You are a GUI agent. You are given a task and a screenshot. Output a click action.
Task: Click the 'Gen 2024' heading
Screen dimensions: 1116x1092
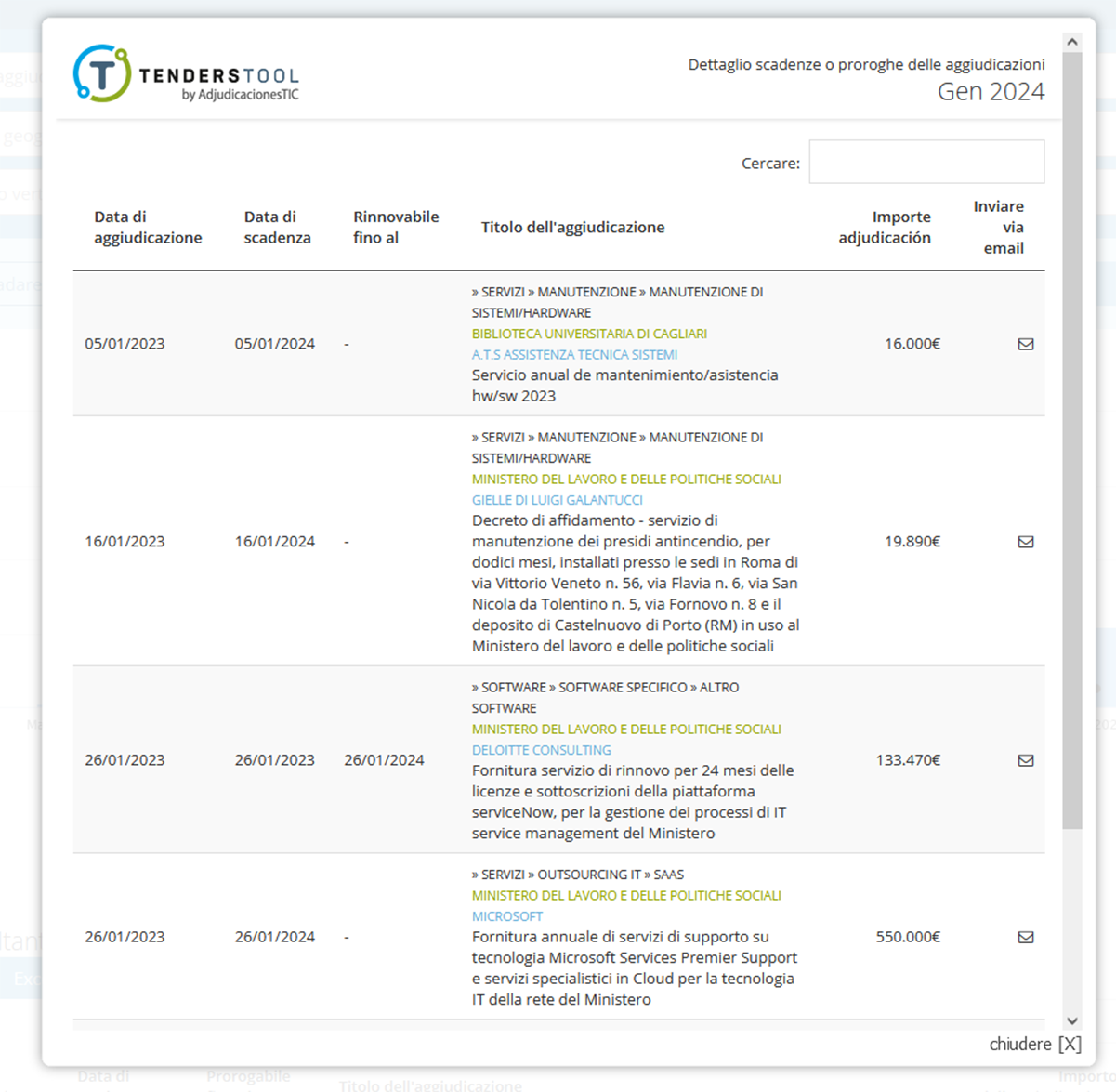(991, 91)
